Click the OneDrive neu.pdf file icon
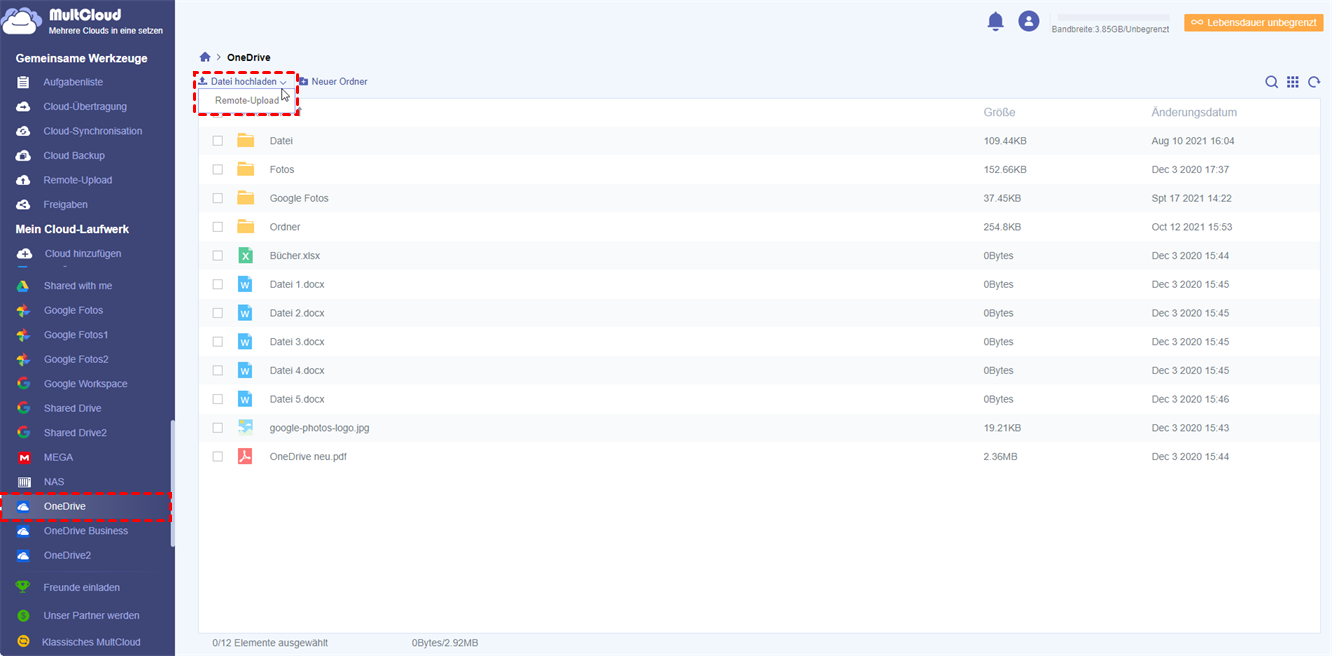This screenshot has height=656, width=1332. 245,456
